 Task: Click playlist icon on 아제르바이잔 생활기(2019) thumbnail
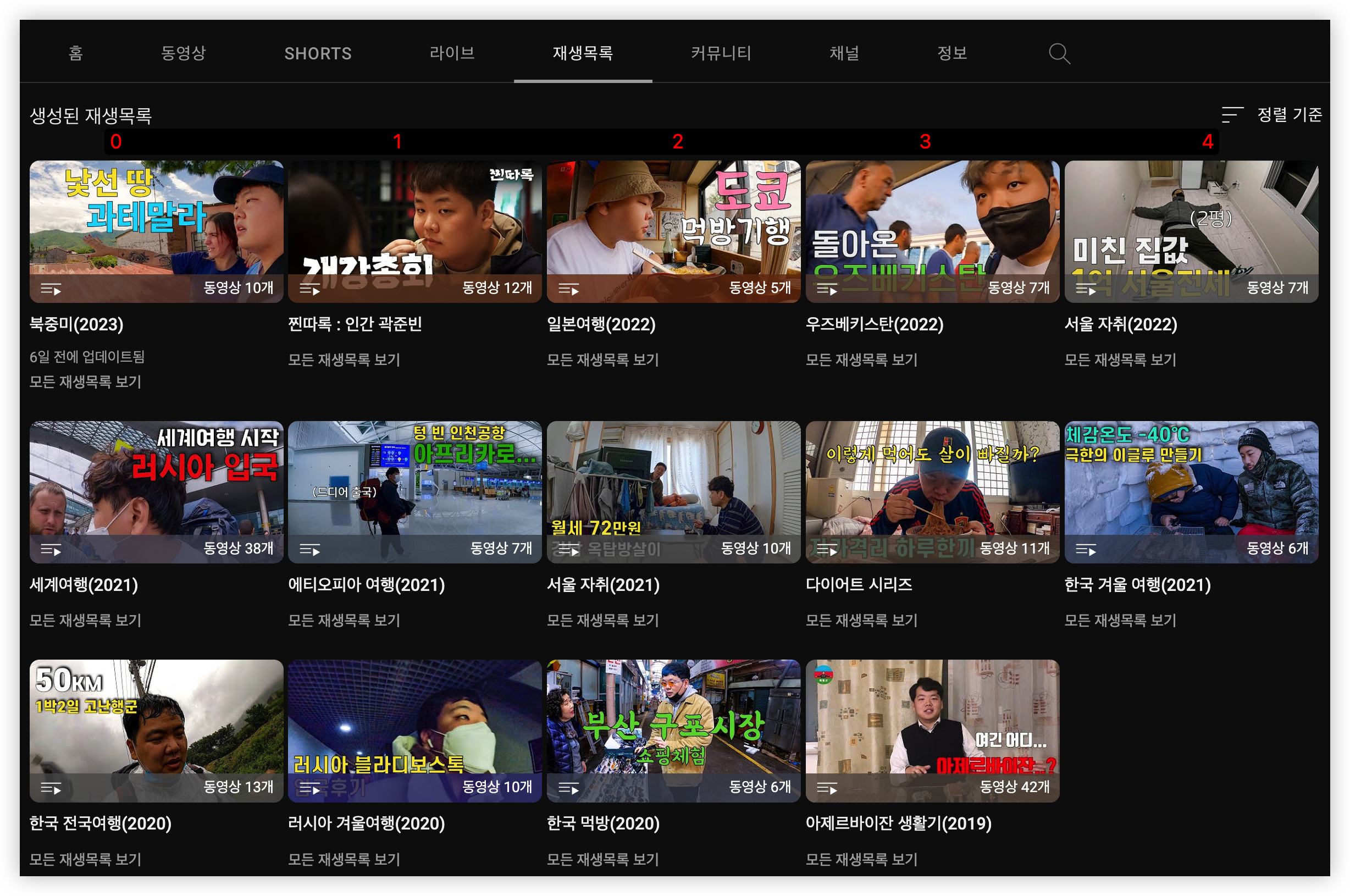tap(827, 789)
